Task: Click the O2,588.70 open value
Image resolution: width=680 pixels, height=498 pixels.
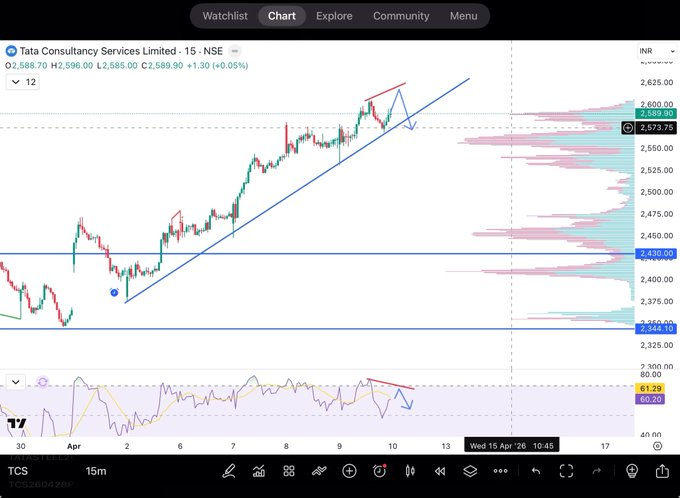Action: [26, 66]
